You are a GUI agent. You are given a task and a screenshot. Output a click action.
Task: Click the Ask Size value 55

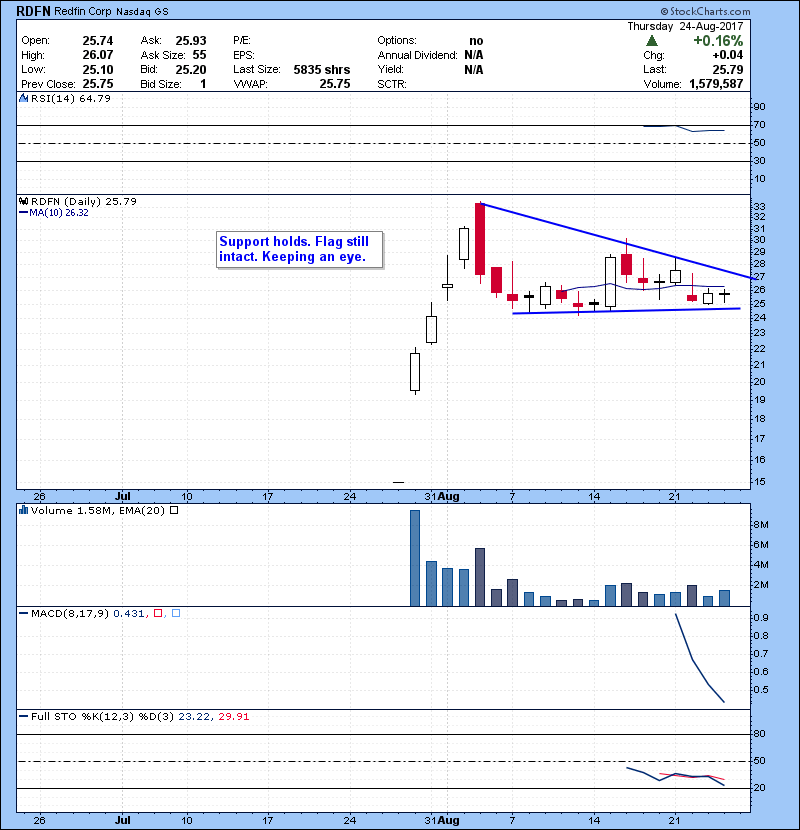click(x=200, y=55)
